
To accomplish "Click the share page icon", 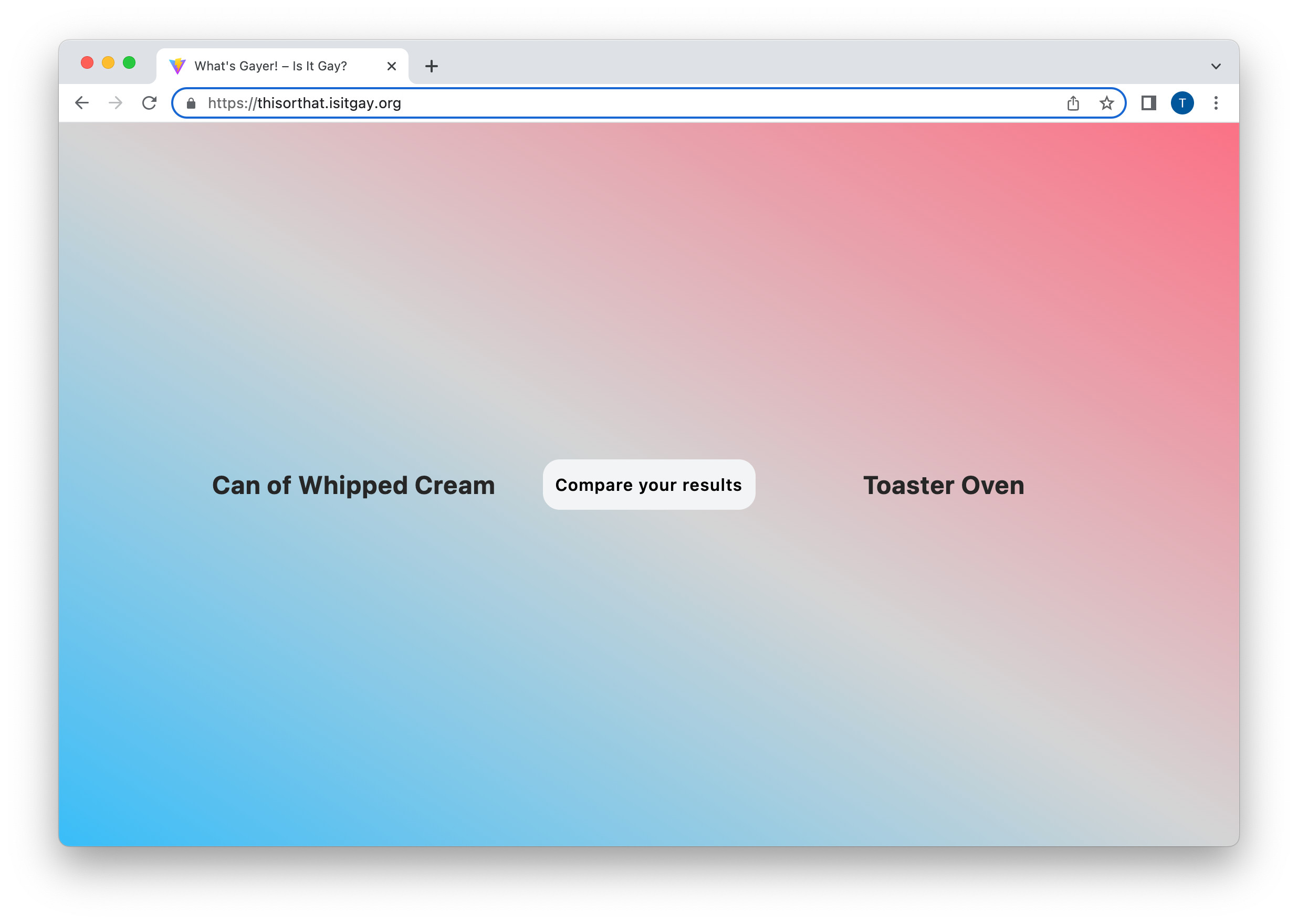I will pyautogui.click(x=1073, y=103).
